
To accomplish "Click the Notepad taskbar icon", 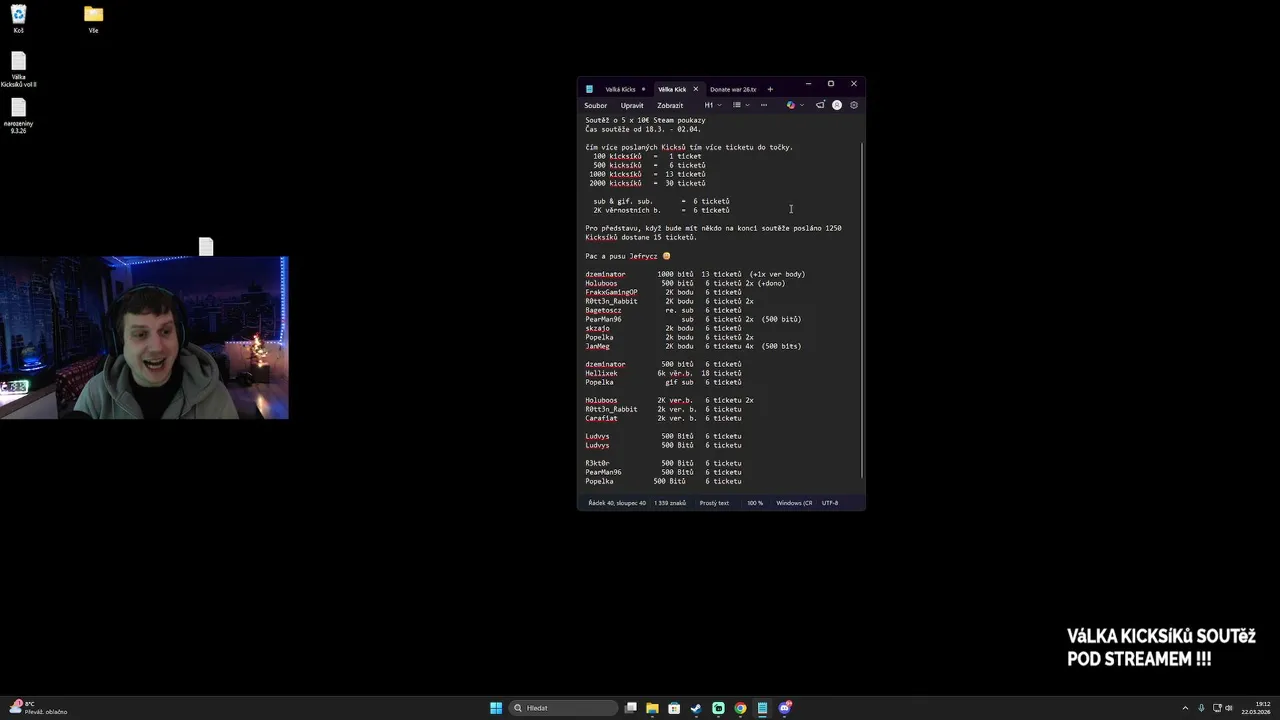I will coord(762,708).
